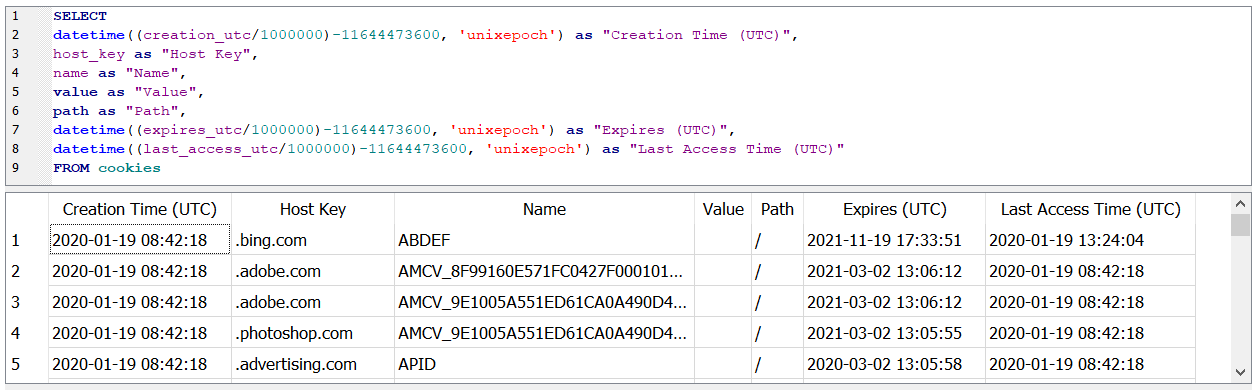Select the .photoshop.com host key cell
Image resolution: width=1259 pixels, height=390 pixels.
(312, 333)
